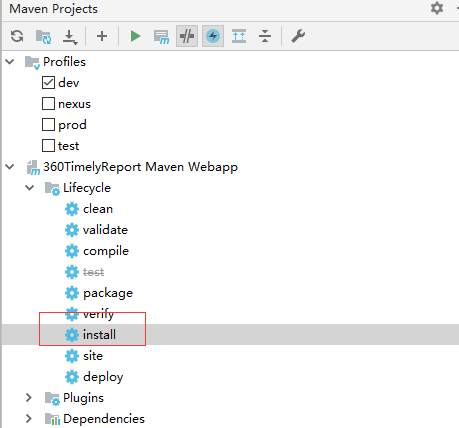Click the 360TimelyReport Maven project icon

[x=33, y=167]
